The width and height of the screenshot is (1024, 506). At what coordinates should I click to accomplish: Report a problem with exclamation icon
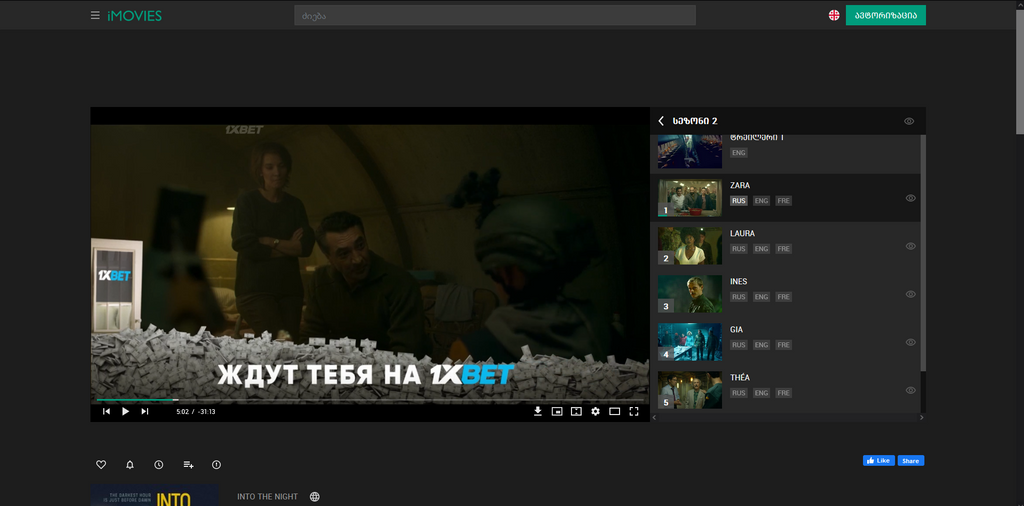tap(217, 465)
